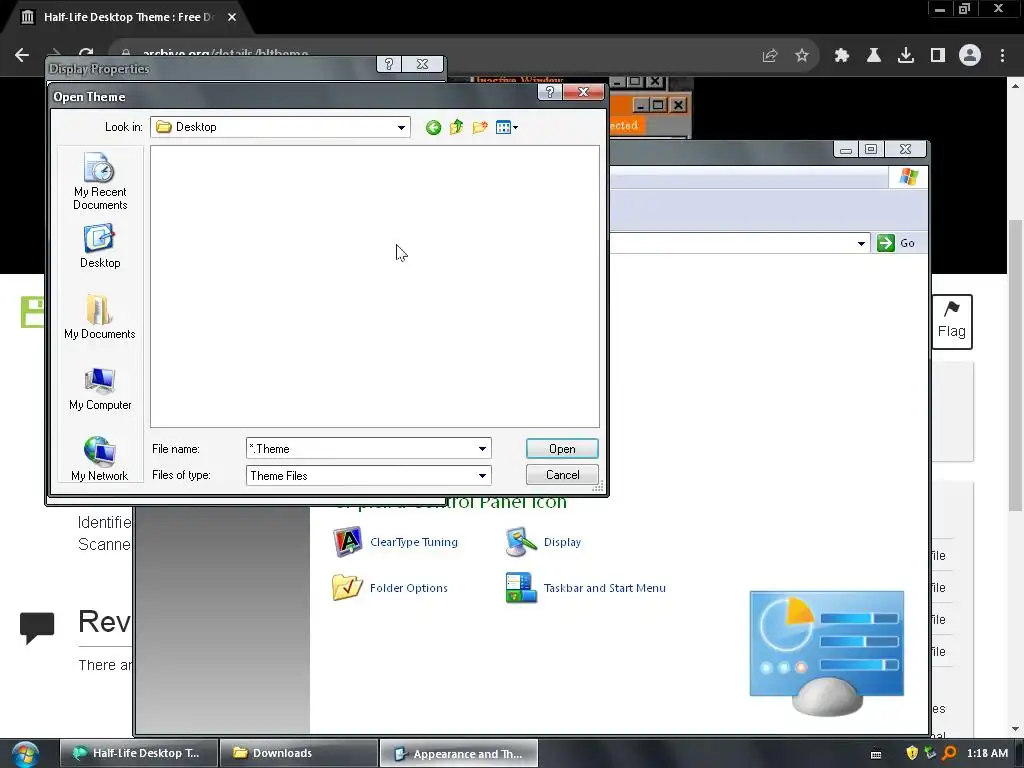Flag this archive.org item
1024x768 pixels.
tap(952, 321)
